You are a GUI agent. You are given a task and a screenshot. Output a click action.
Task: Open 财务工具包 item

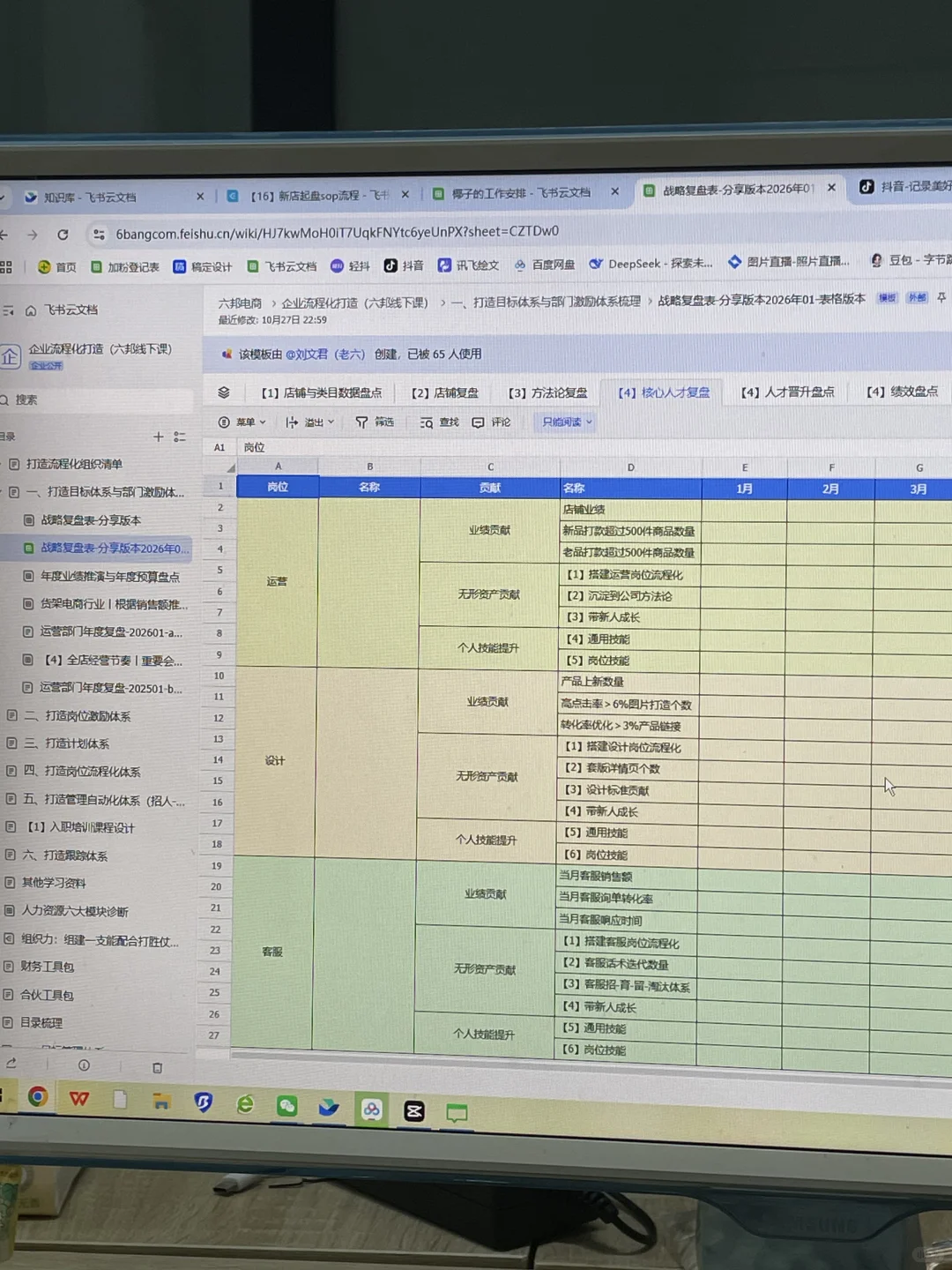[47, 967]
